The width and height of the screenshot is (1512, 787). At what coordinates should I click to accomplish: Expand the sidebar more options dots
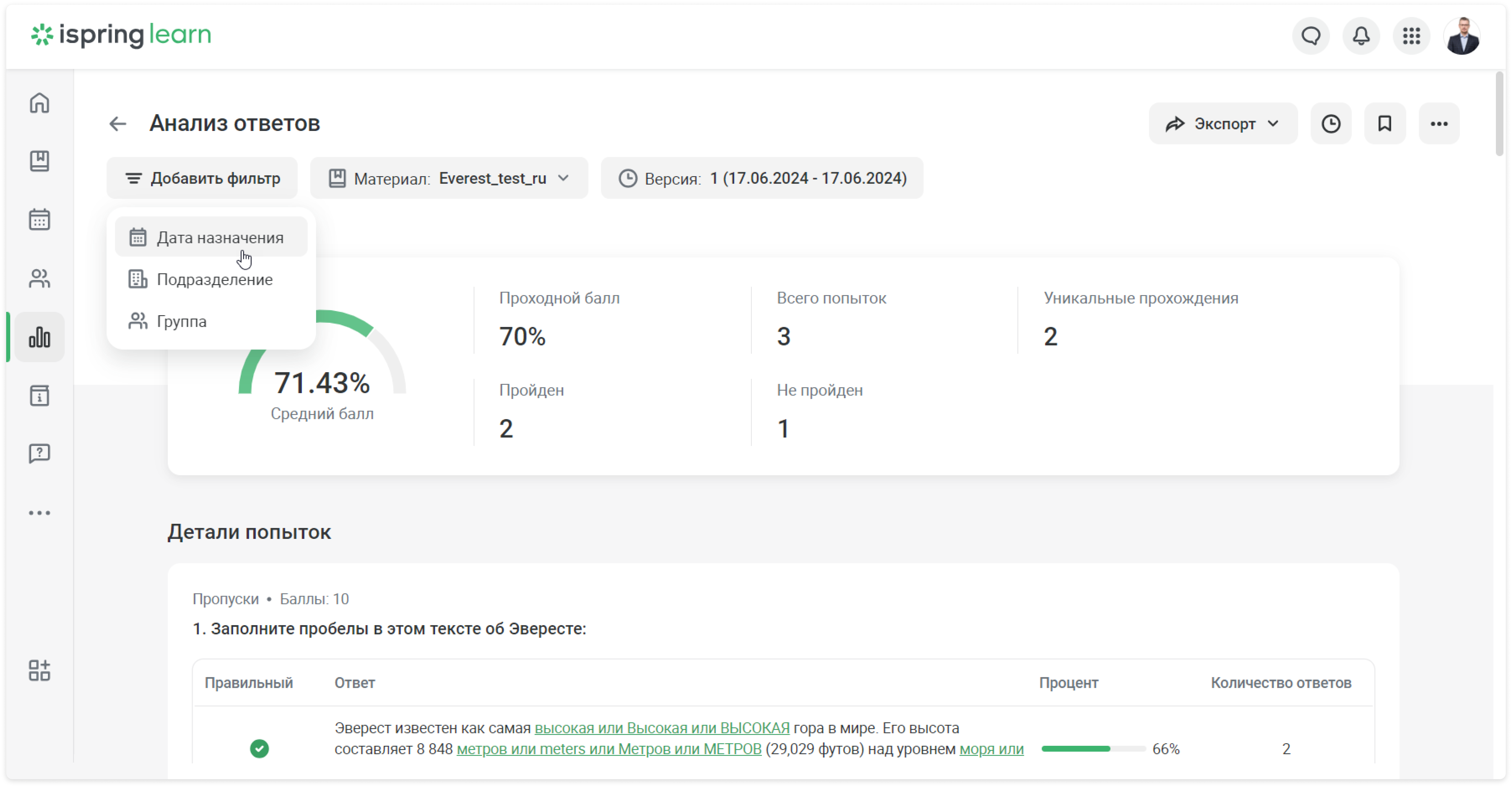coord(39,513)
